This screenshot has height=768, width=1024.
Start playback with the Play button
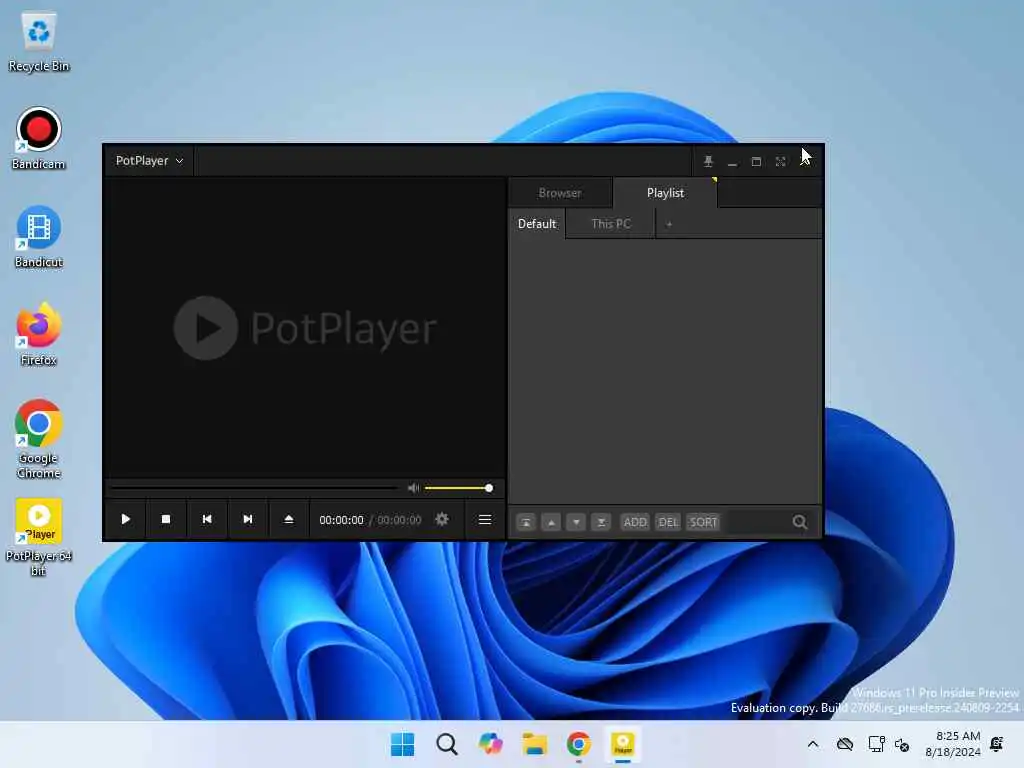point(125,519)
